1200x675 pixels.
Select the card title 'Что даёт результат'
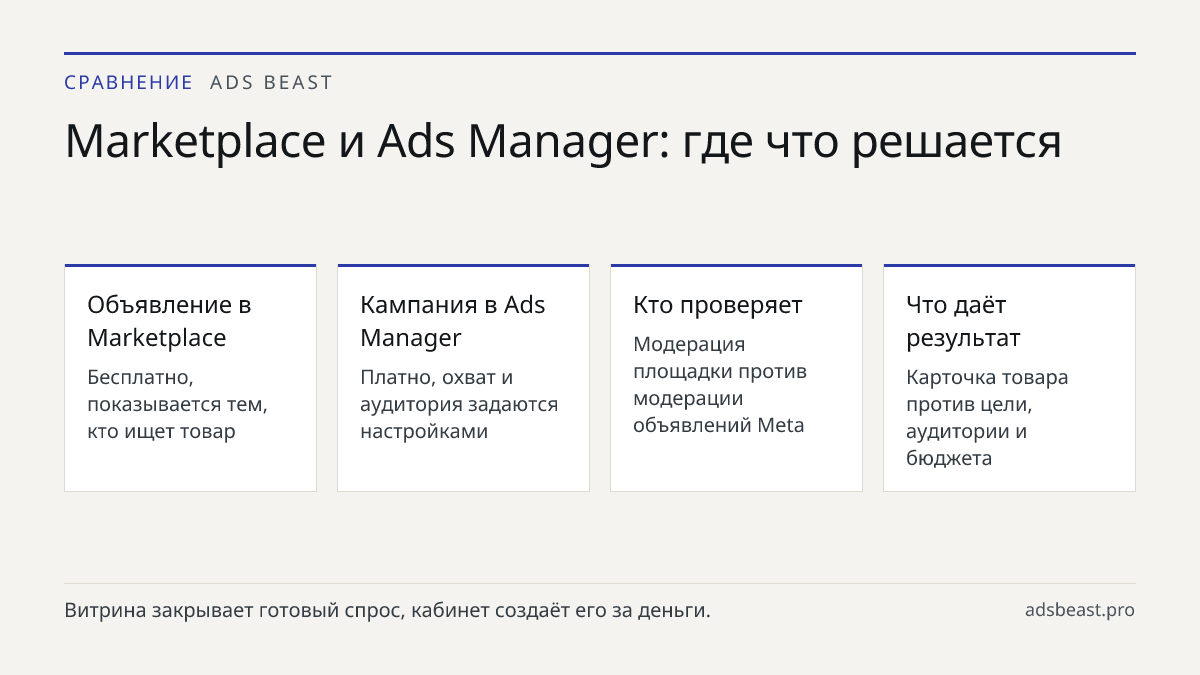[x=963, y=321]
